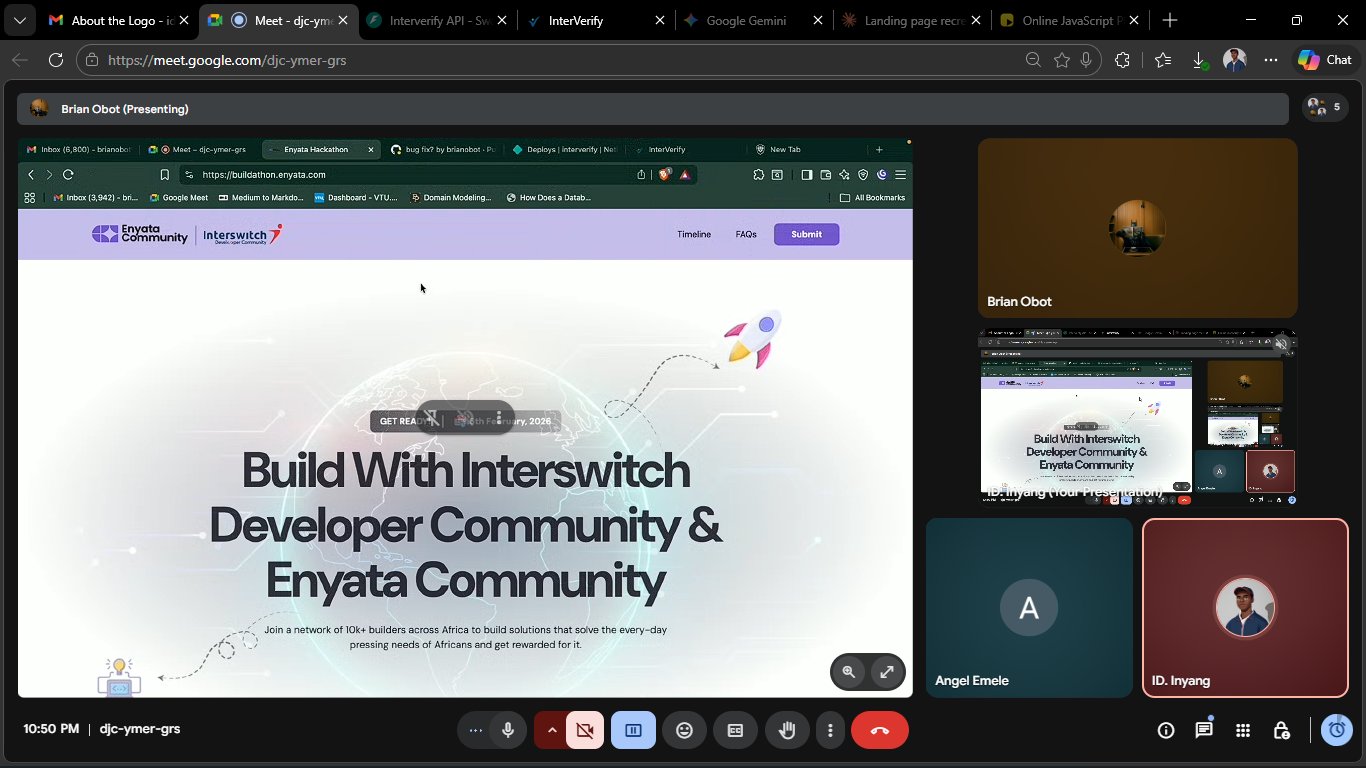Image resolution: width=1366 pixels, height=768 pixels.
Task: Open browser Extensions puzzle icon
Action: click(1122, 60)
